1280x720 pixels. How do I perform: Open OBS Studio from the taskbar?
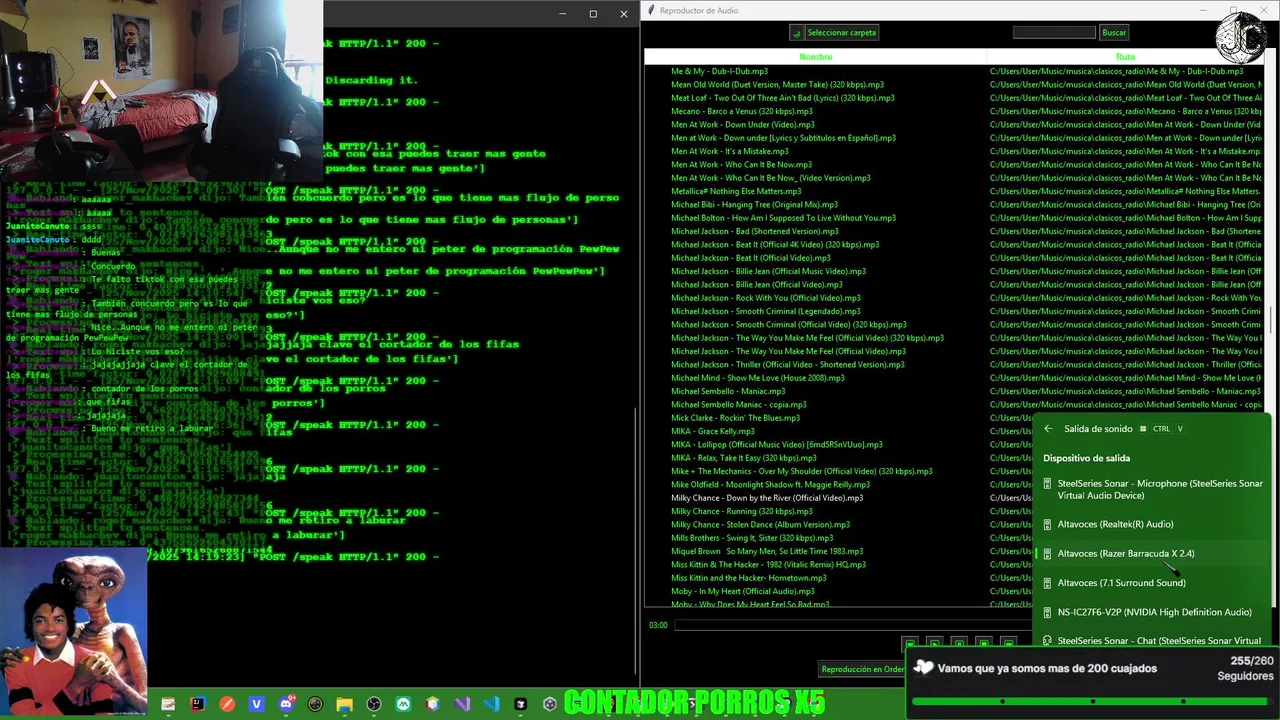pyautogui.click(x=374, y=704)
